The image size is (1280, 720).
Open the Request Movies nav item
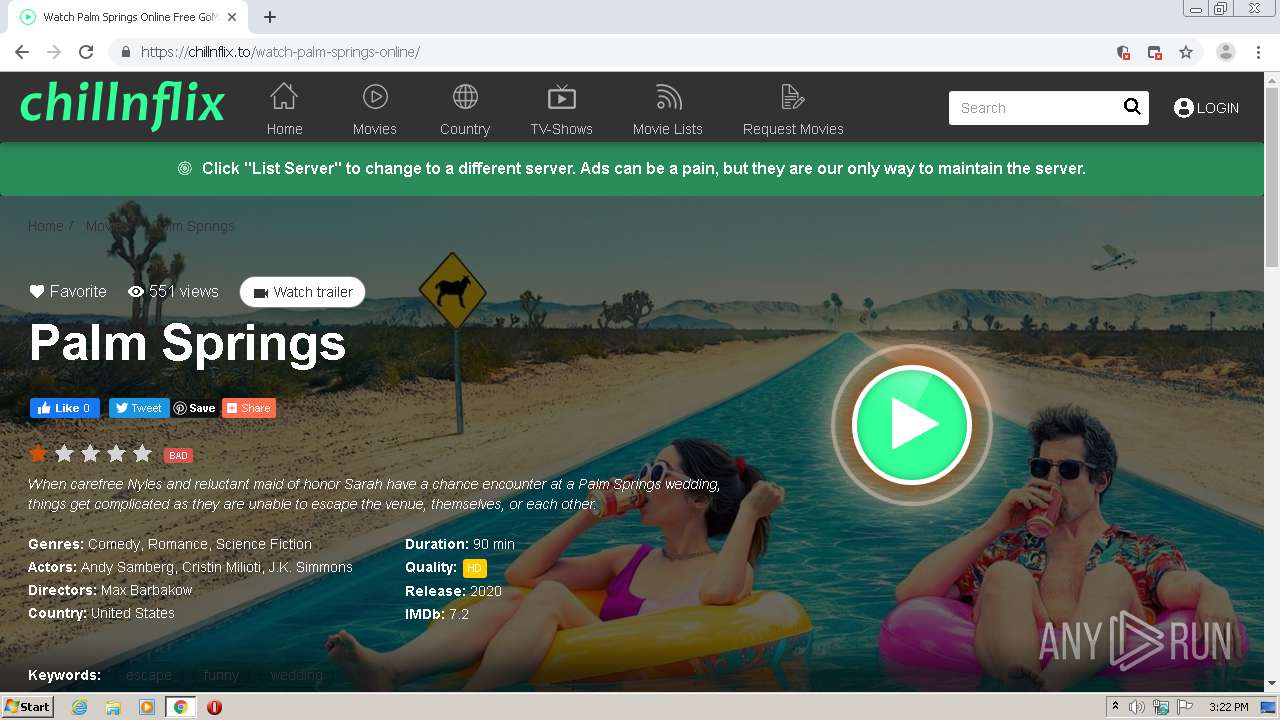point(793,109)
